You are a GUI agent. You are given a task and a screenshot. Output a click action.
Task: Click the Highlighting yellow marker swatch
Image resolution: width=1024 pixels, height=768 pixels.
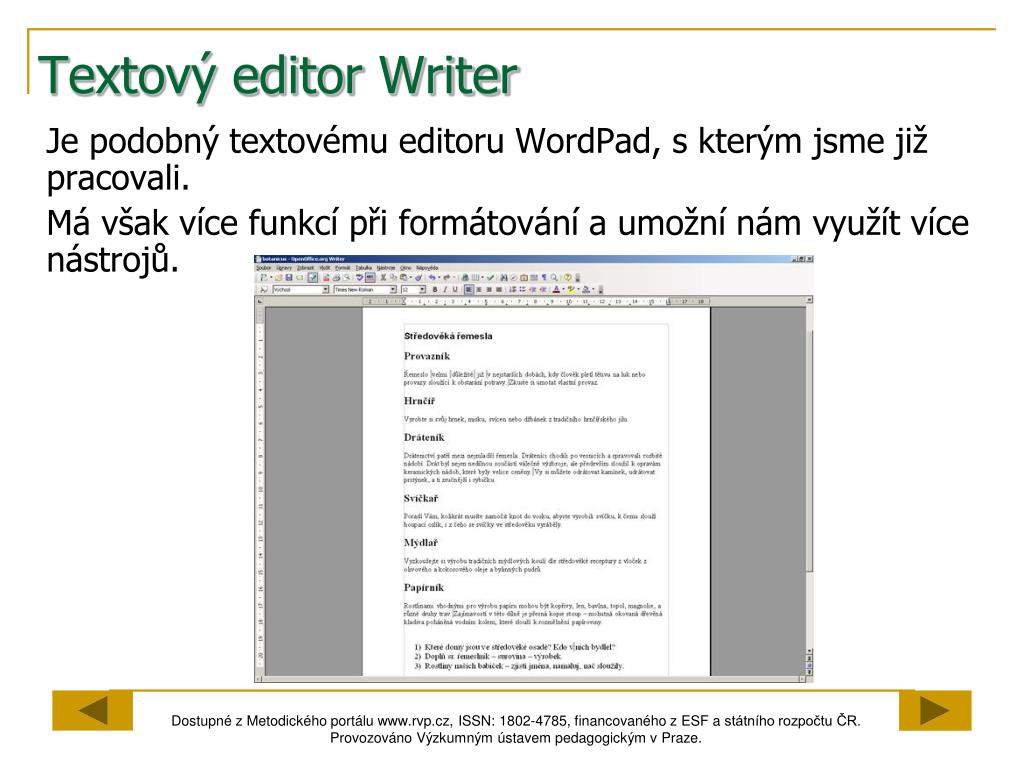(571, 289)
